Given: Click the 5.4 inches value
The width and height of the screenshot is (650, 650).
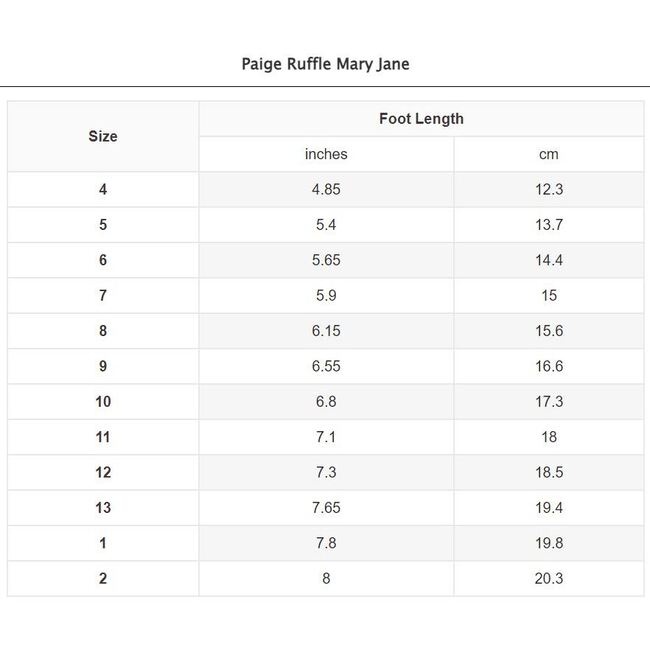Looking at the screenshot, I should (326, 225).
